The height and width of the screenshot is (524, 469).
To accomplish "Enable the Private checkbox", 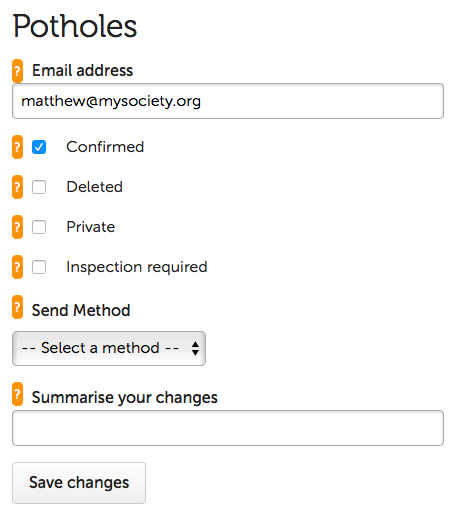I will (x=39, y=227).
